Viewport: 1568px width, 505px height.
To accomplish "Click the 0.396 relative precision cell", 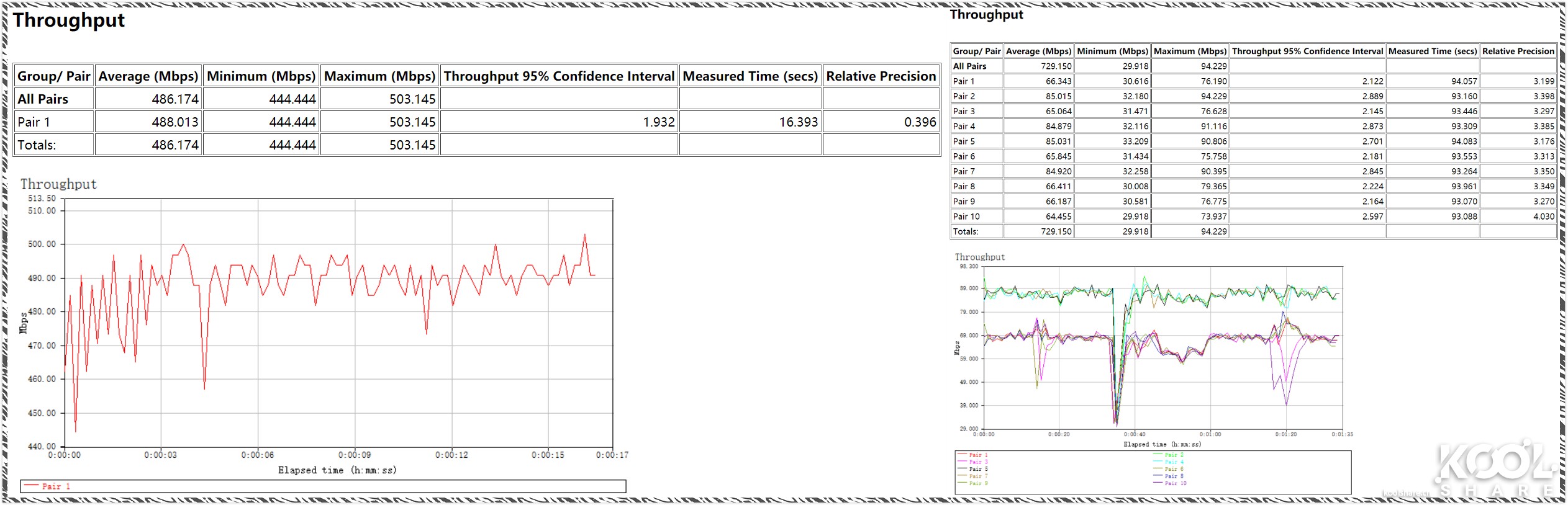I will pyautogui.click(x=920, y=122).
